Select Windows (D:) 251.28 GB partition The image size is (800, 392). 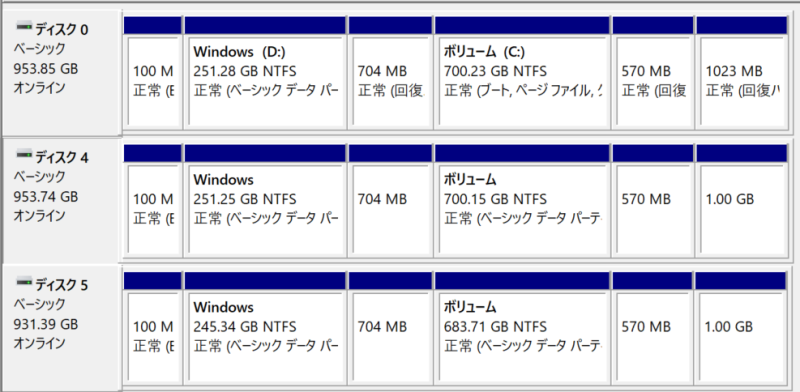click(265, 73)
